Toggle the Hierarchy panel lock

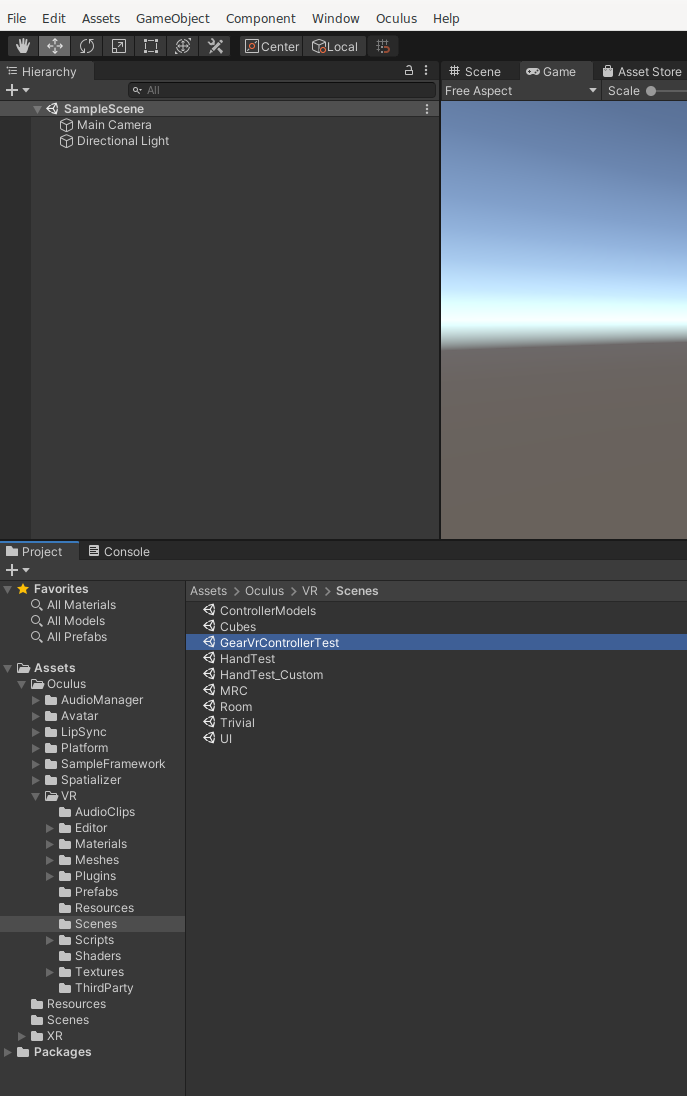coord(408,71)
